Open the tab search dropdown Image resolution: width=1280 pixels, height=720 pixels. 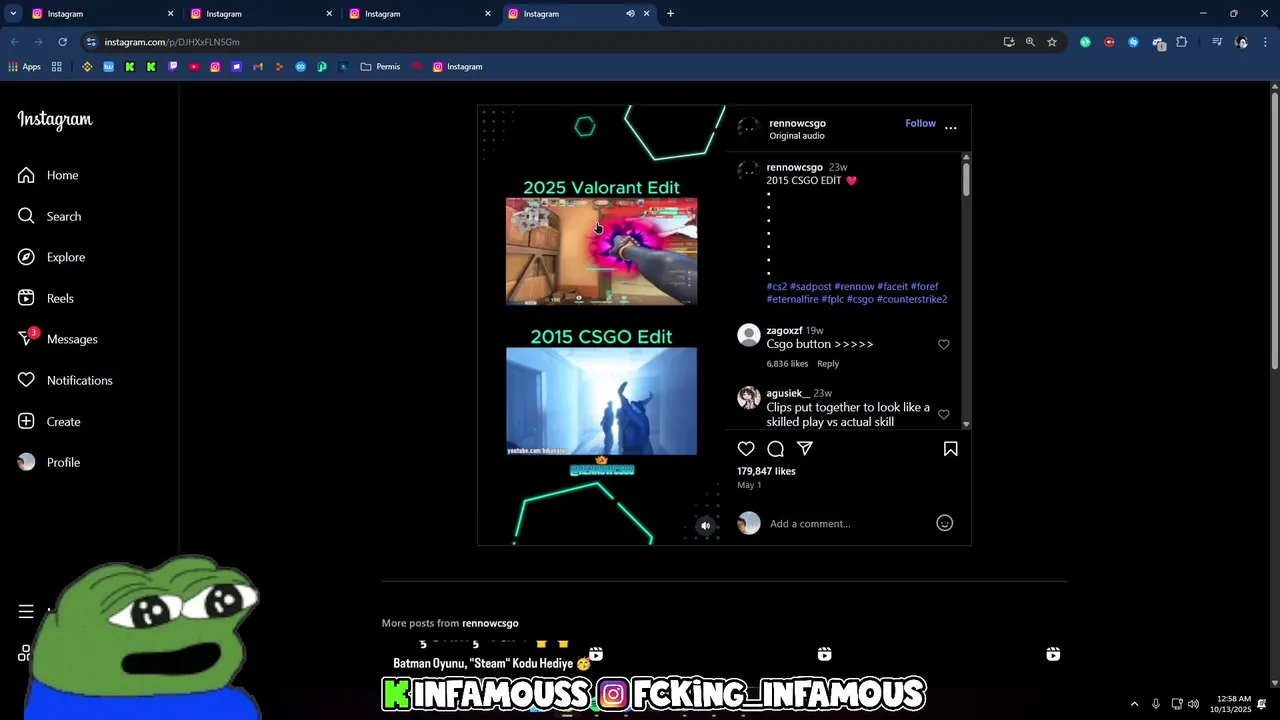click(x=13, y=14)
